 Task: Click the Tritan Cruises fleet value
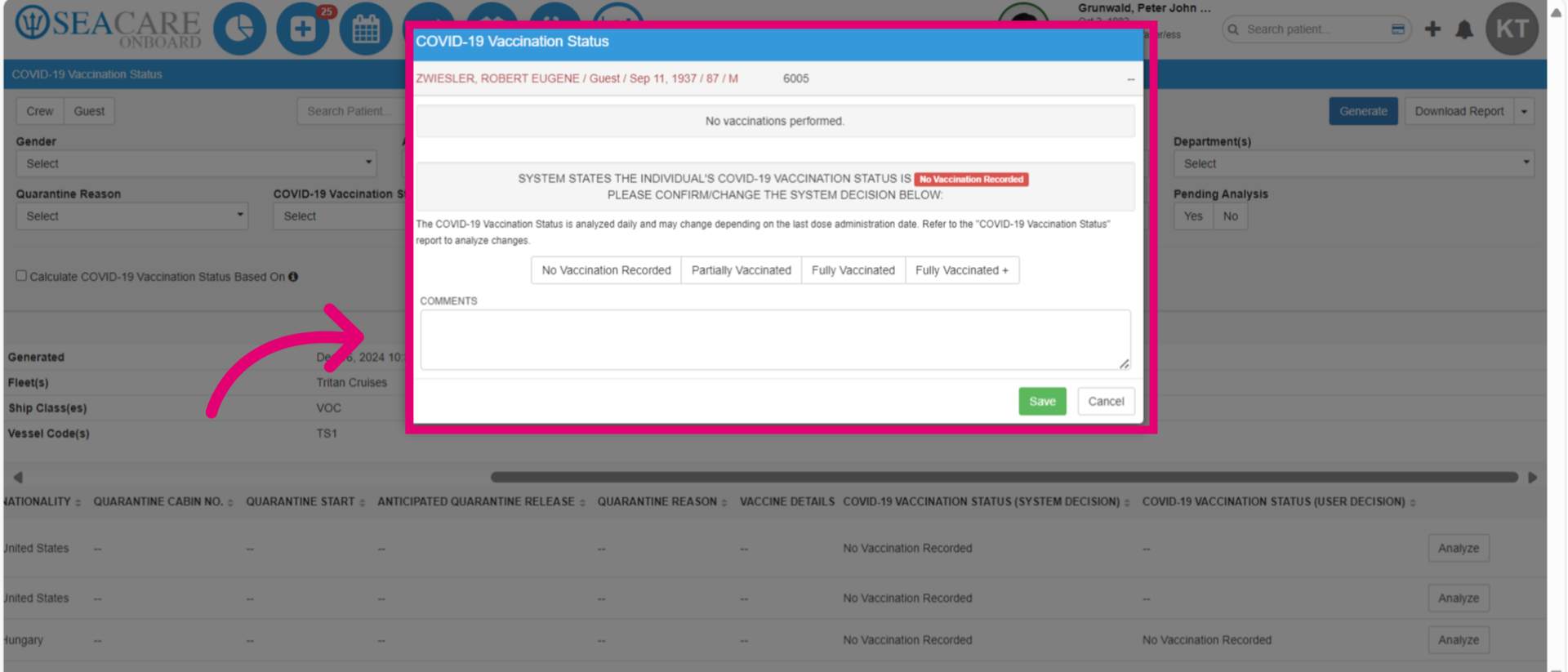[352, 382]
